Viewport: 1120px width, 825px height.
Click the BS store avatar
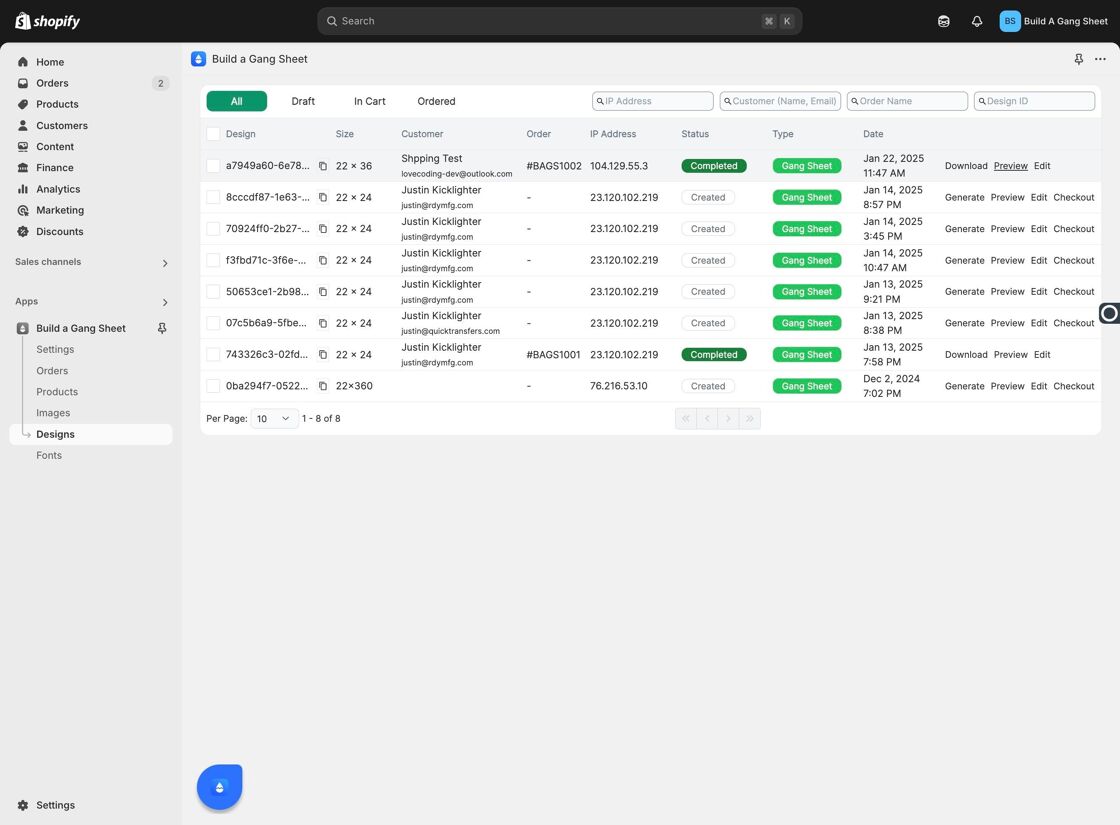click(x=1009, y=21)
